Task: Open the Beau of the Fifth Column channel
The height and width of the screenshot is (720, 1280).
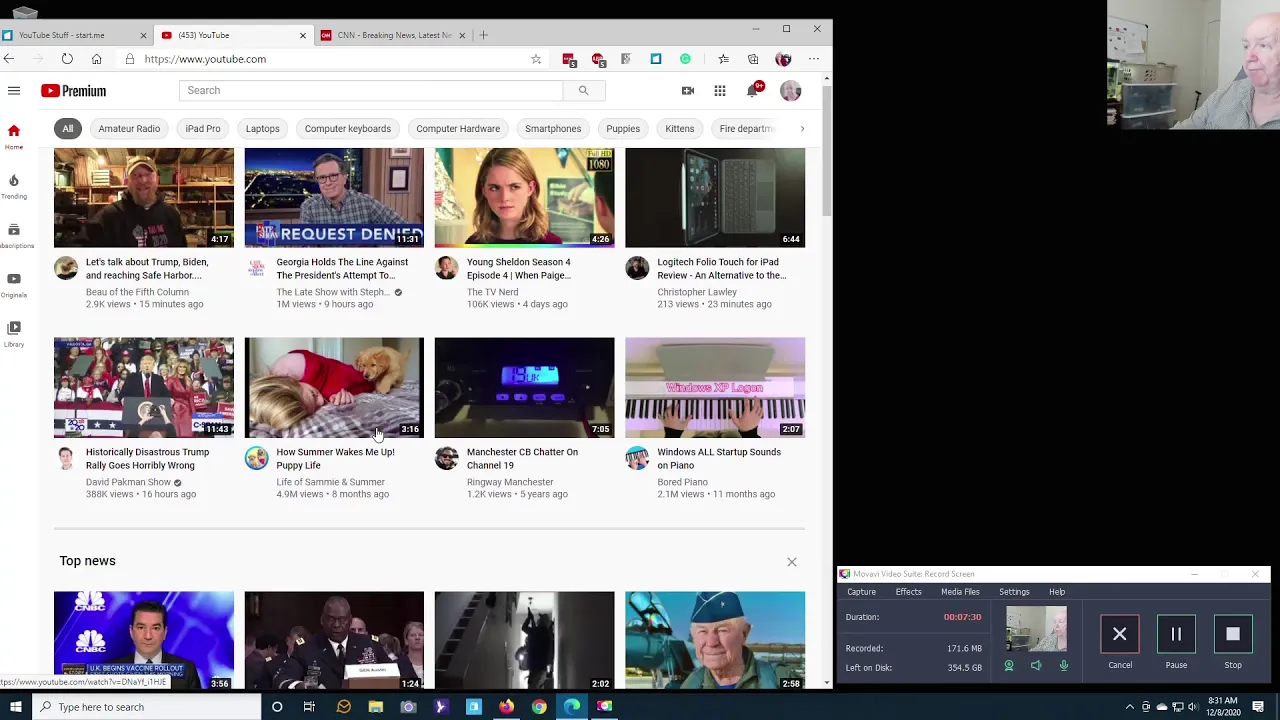Action: 137,292
